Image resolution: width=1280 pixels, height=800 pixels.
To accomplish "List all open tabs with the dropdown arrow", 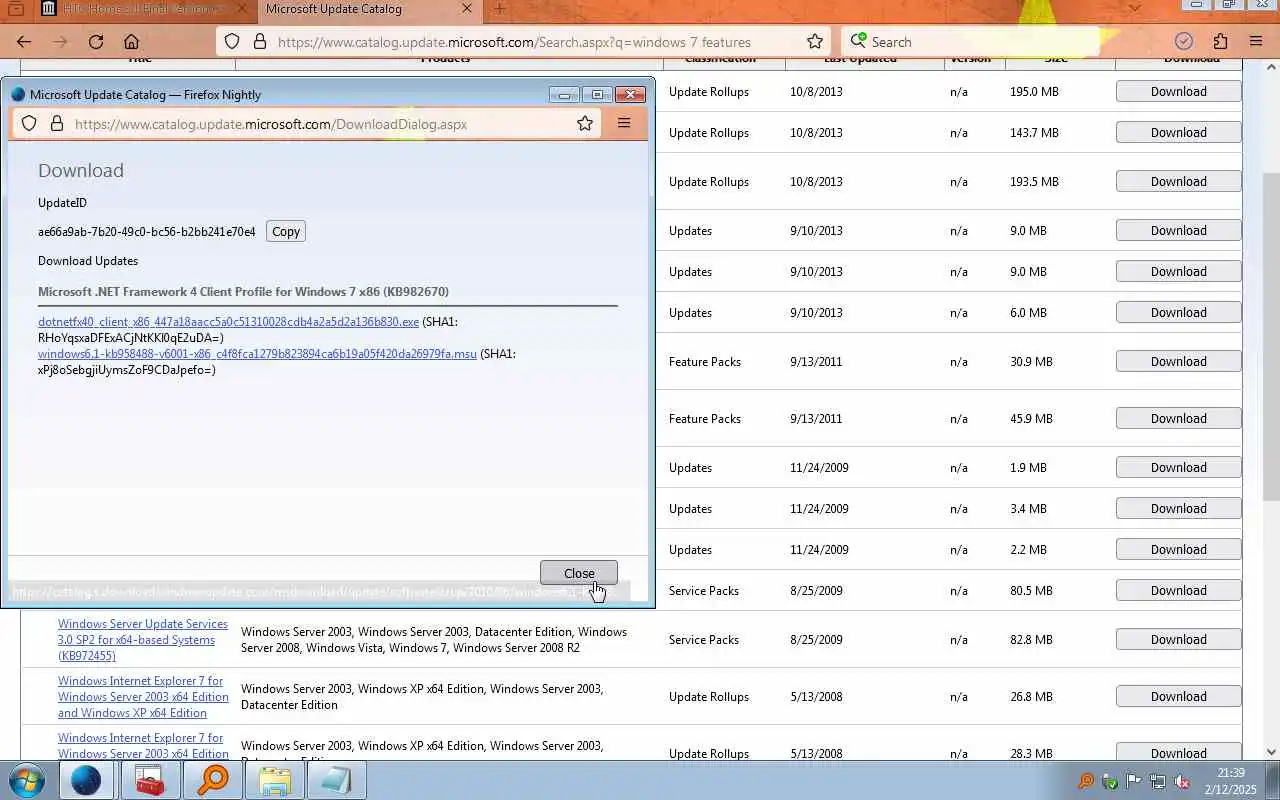I will 1134,9.
